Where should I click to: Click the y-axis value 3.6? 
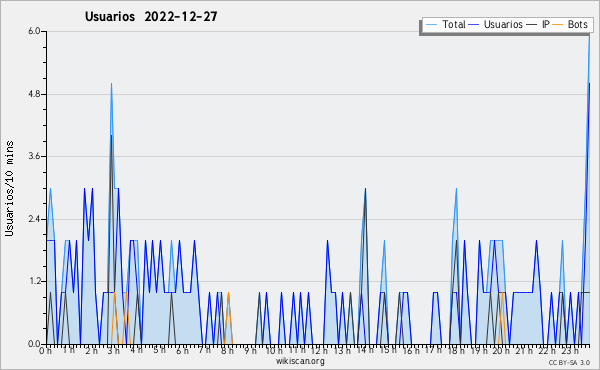(34, 156)
